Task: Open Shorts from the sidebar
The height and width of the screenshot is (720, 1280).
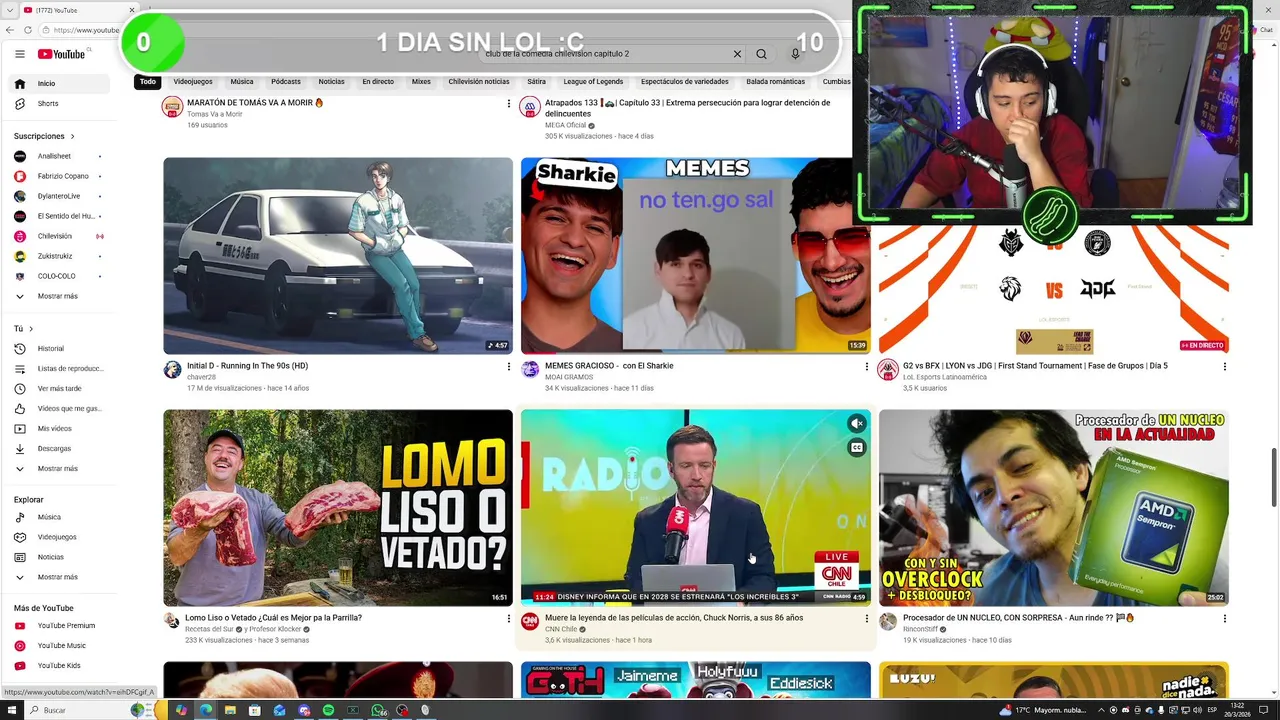Action: (58, 104)
